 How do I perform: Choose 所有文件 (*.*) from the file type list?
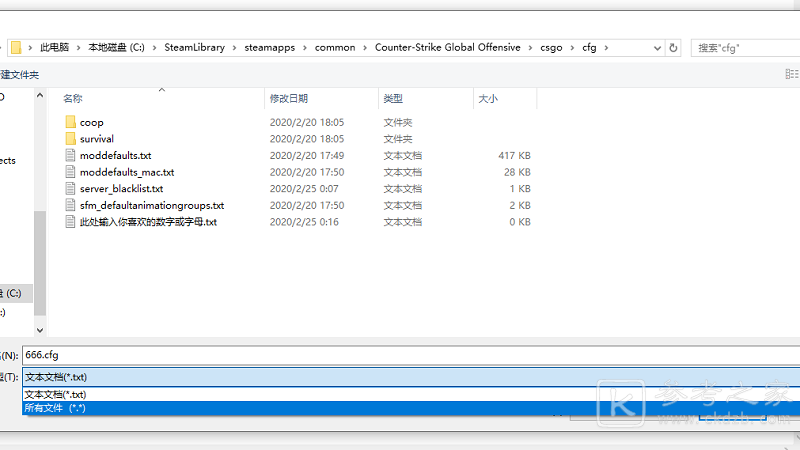55,408
